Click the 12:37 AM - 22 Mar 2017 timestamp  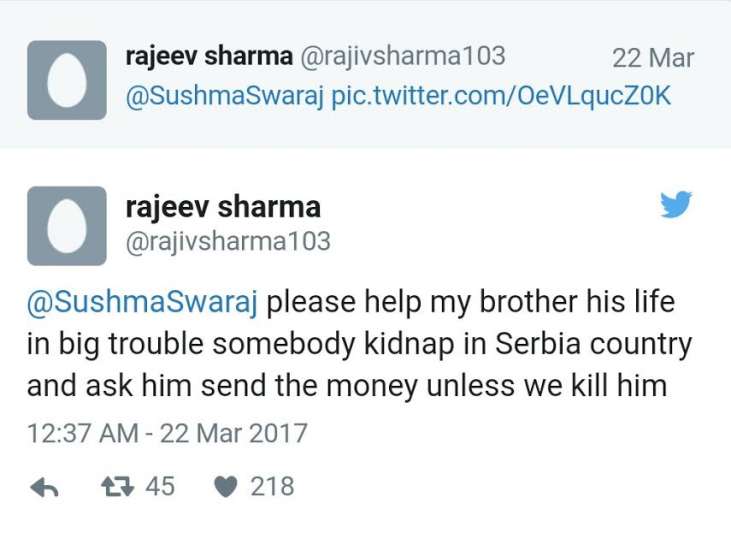(167, 434)
